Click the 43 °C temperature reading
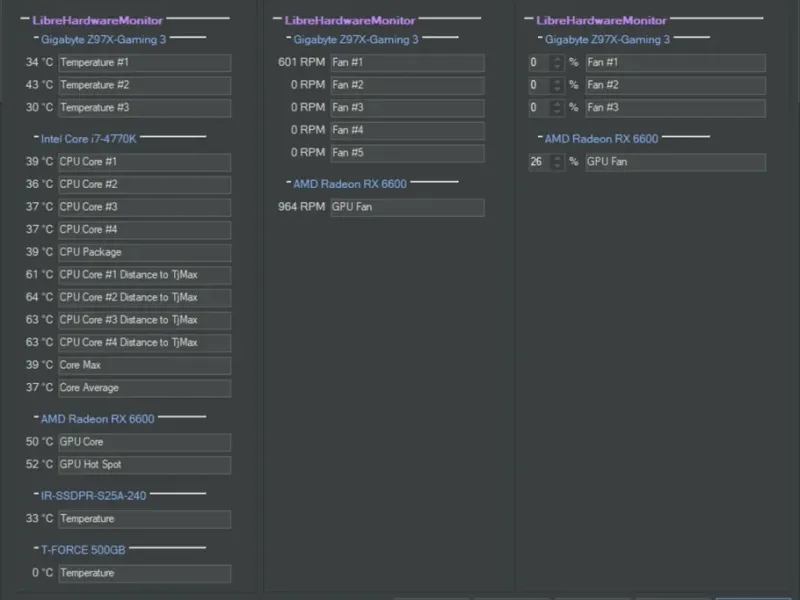This screenshot has width=800, height=600. point(39,85)
